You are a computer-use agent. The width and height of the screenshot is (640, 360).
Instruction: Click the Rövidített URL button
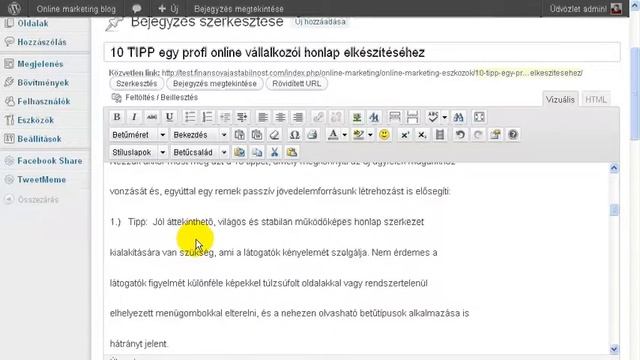coord(297,84)
